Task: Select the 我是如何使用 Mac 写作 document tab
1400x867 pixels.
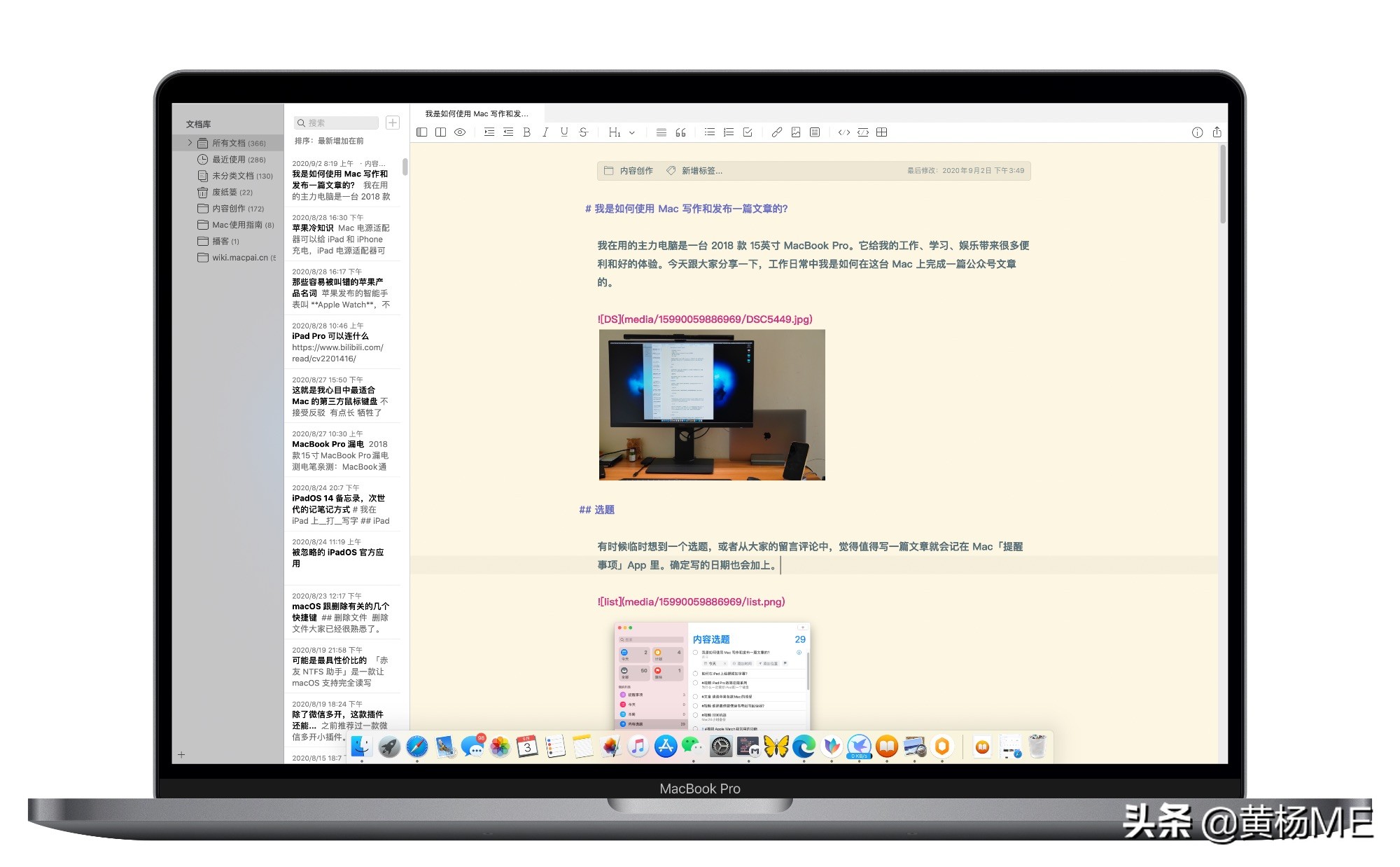Action: point(478,113)
